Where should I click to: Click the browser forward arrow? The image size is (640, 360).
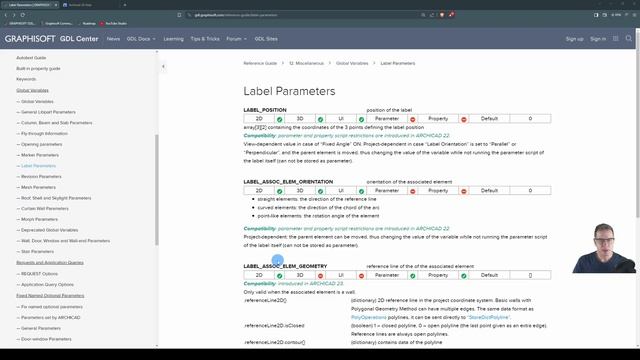pos(14,15)
